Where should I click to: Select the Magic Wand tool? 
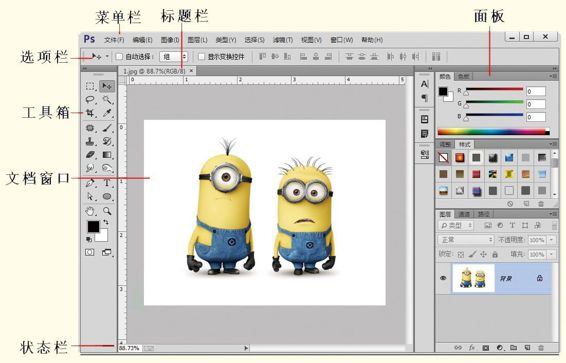(107, 100)
